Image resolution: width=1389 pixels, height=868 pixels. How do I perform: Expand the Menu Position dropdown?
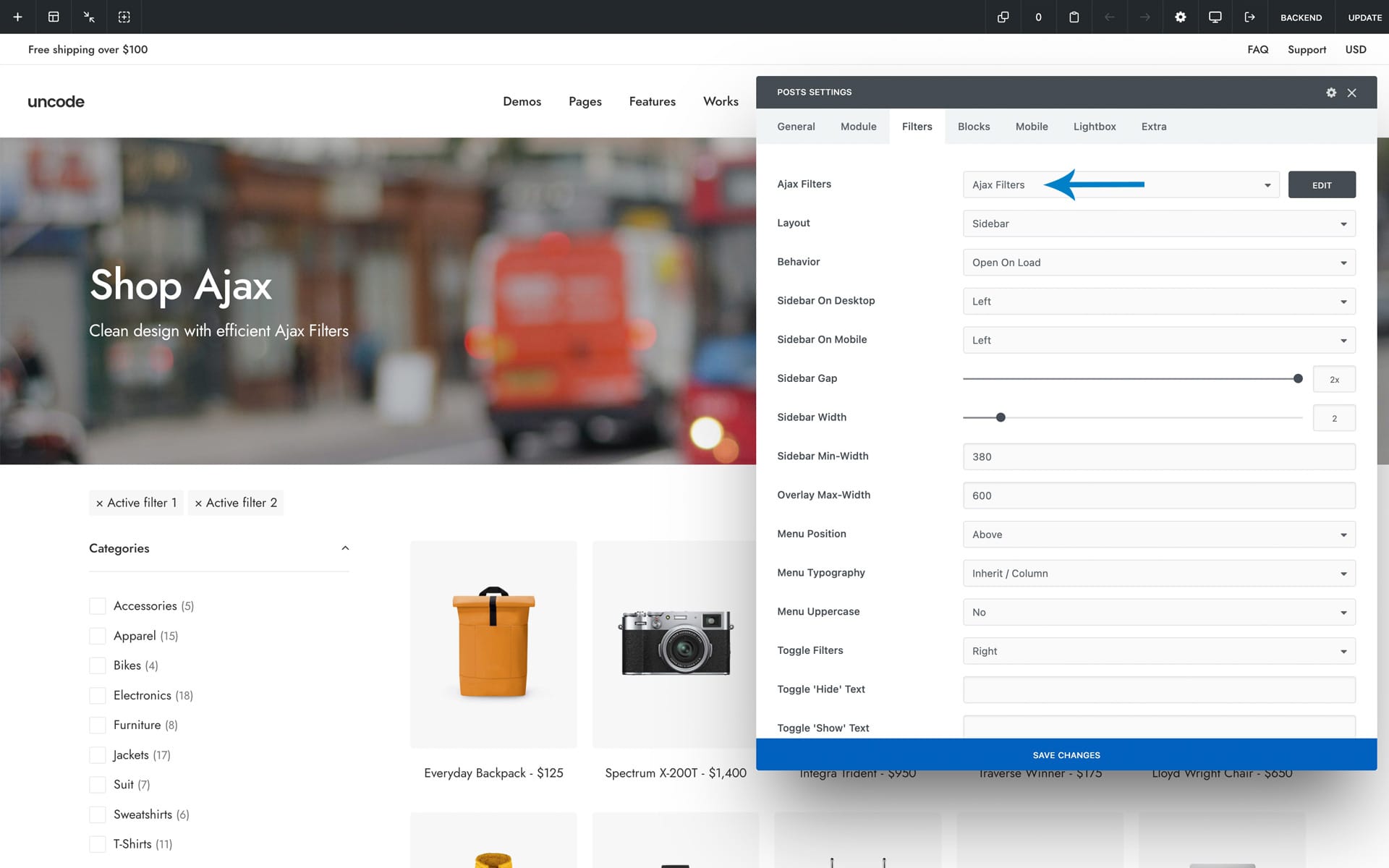click(x=1158, y=535)
